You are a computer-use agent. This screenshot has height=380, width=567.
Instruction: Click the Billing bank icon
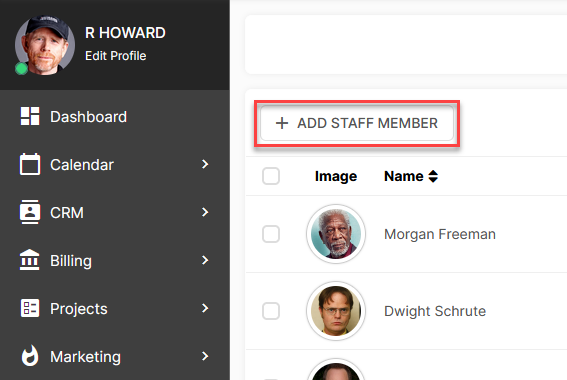coord(30,260)
